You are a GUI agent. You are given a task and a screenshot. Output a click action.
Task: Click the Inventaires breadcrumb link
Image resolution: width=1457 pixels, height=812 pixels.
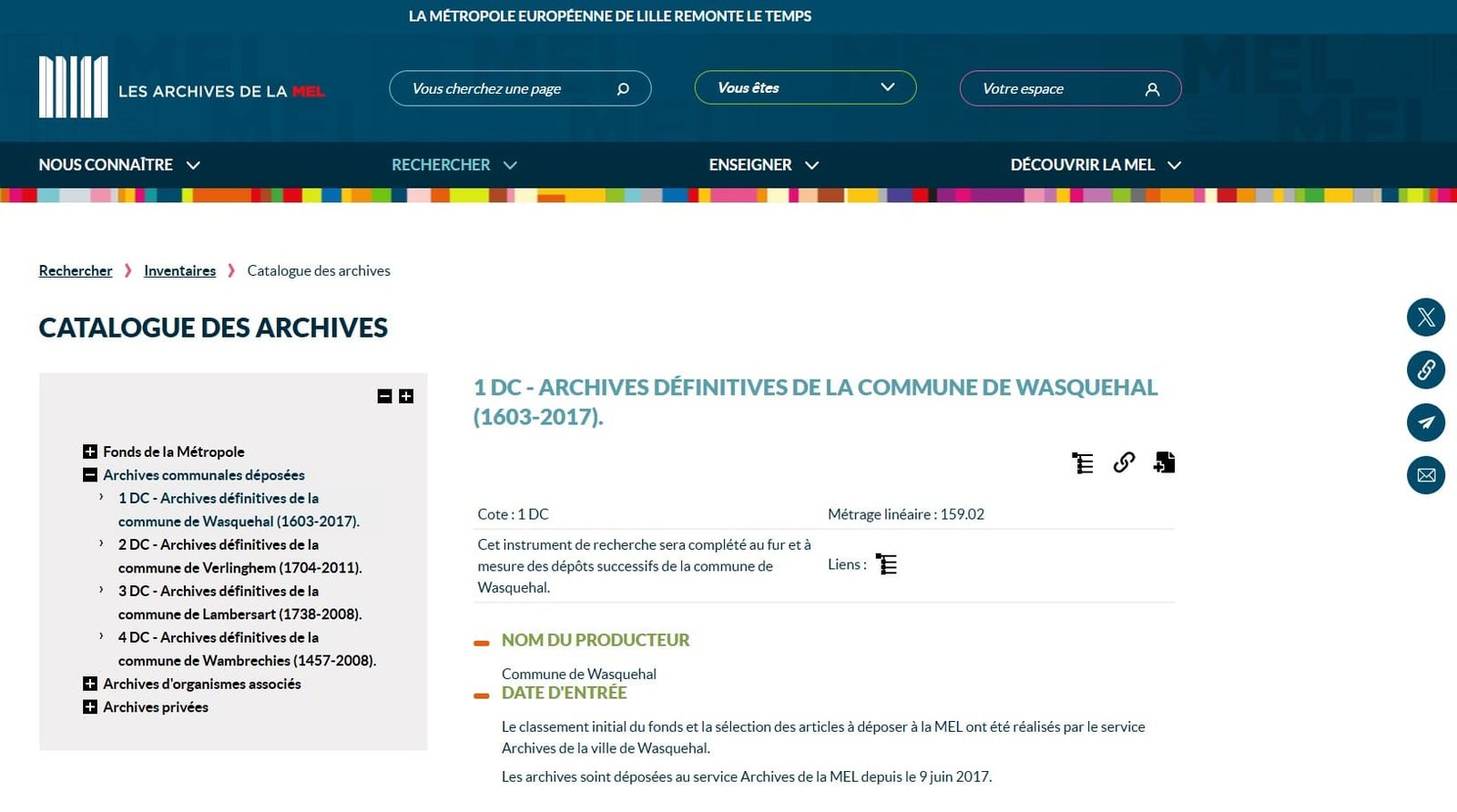click(179, 270)
